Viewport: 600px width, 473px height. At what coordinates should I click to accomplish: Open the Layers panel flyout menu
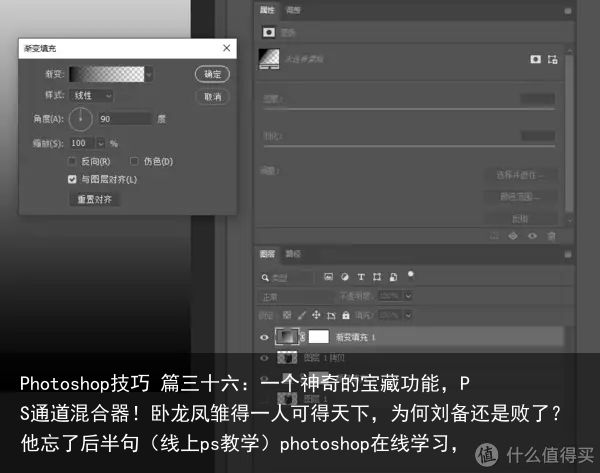(568, 254)
